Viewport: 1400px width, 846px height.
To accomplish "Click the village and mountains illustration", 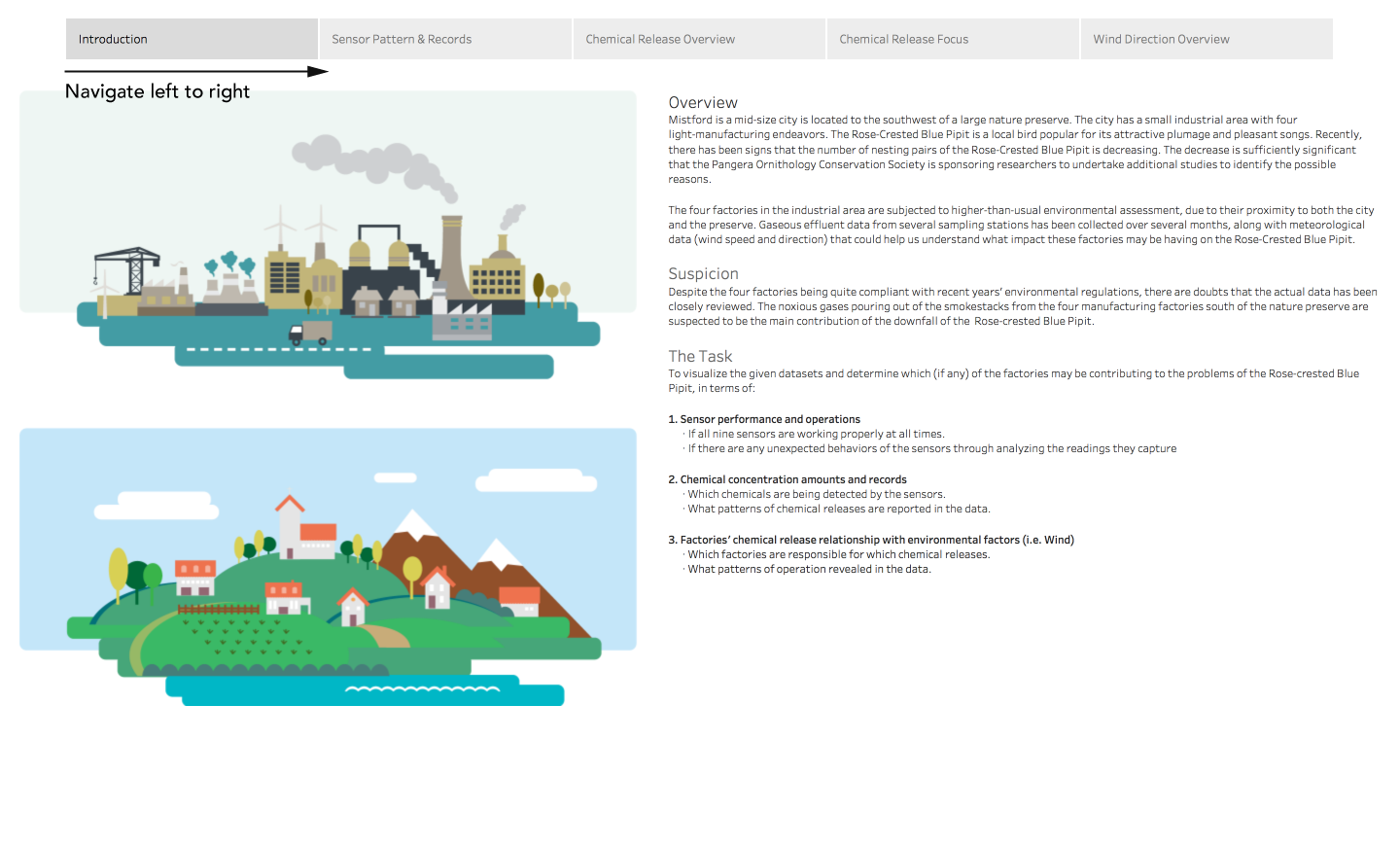I will tap(328, 567).
